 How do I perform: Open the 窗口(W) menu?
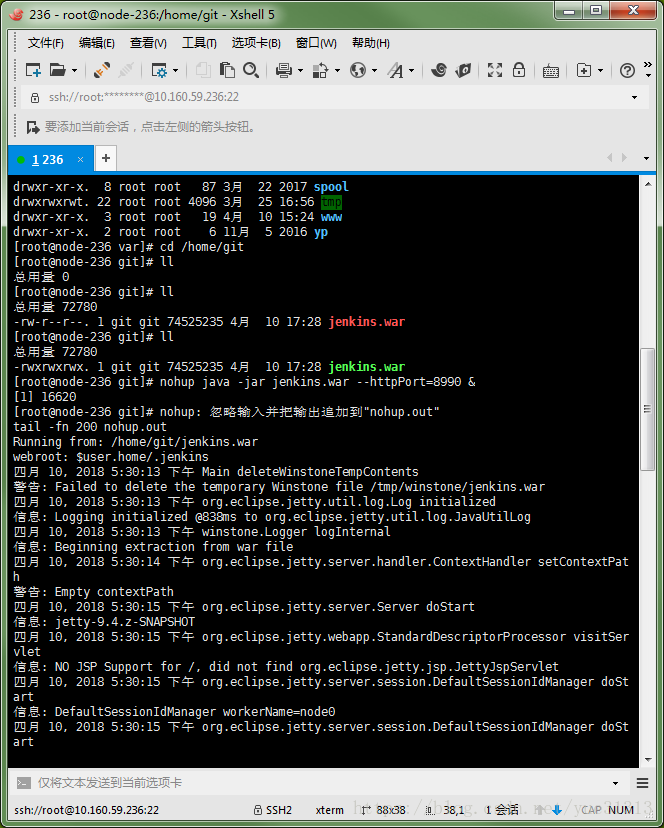click(316, 43)
